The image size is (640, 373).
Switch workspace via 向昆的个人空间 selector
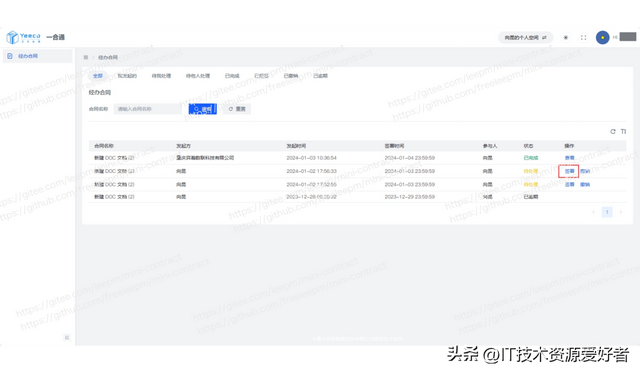coord(525,38)
